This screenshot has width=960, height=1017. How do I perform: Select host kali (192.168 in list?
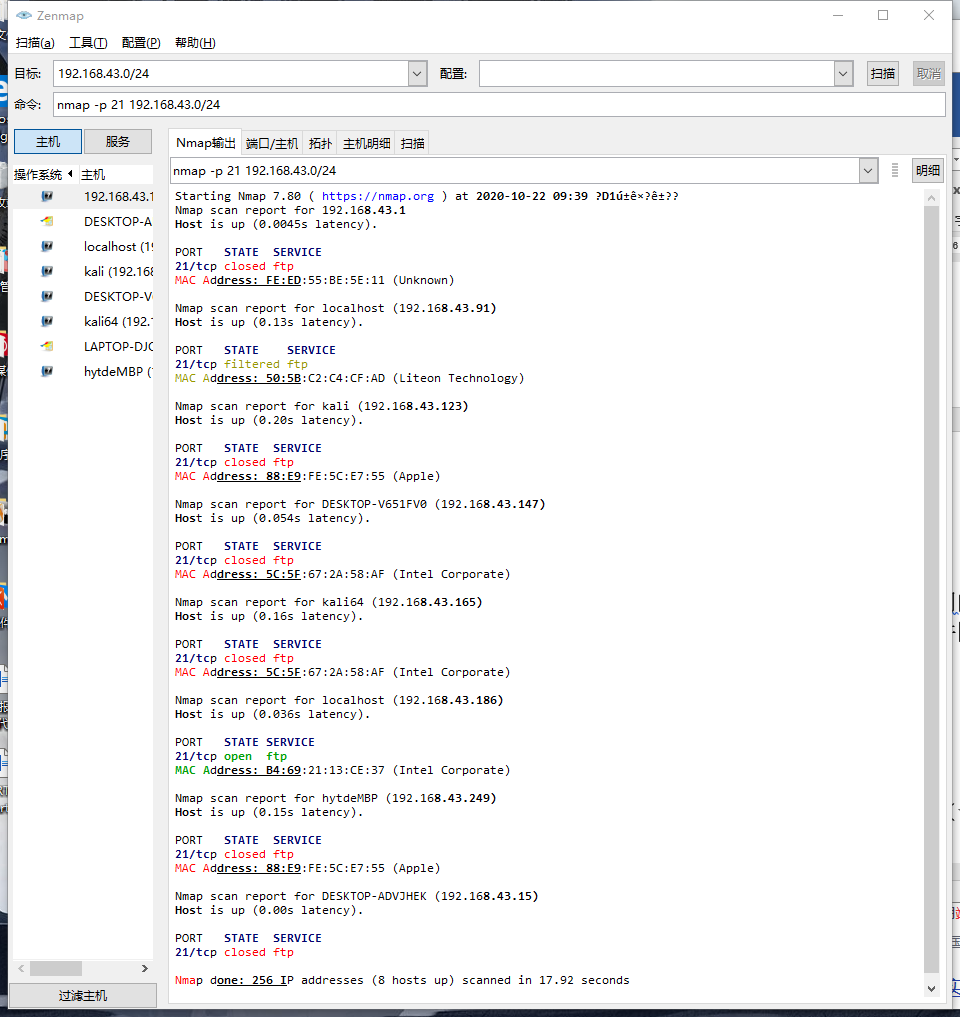coord(83,271)
